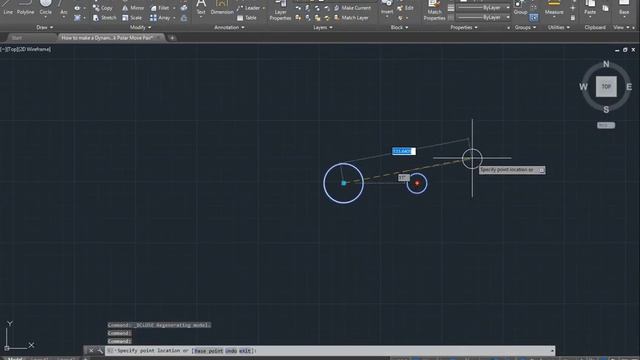Click the Fillet tool

(160, 8)
